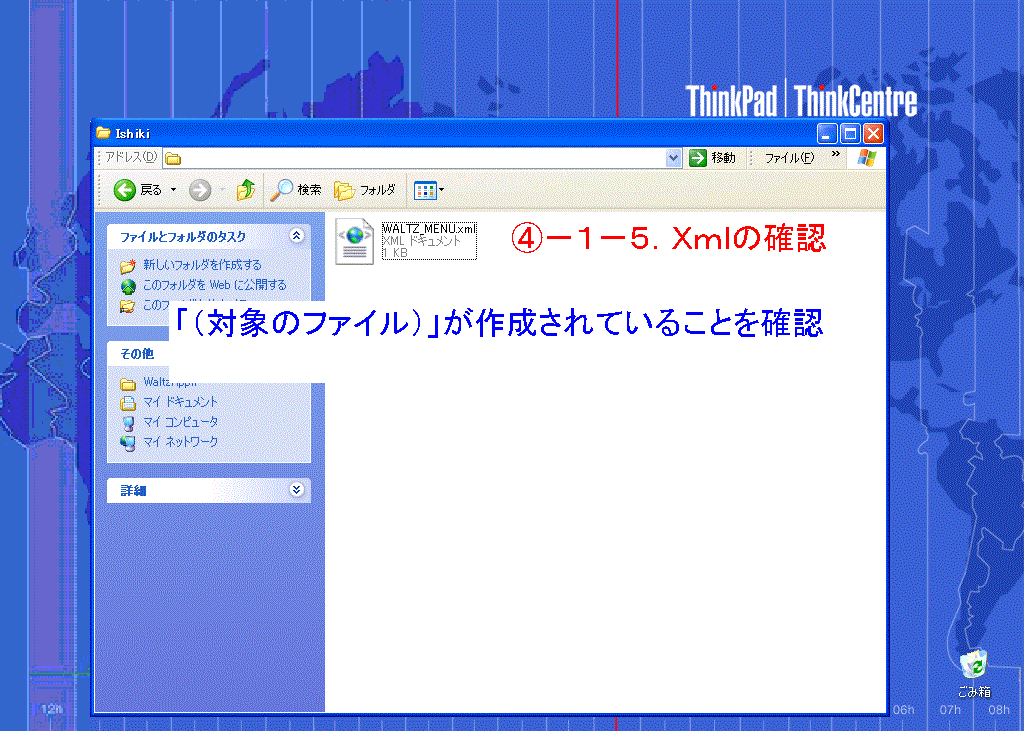Open the address bar dropdown arrow

click(673, 158)
